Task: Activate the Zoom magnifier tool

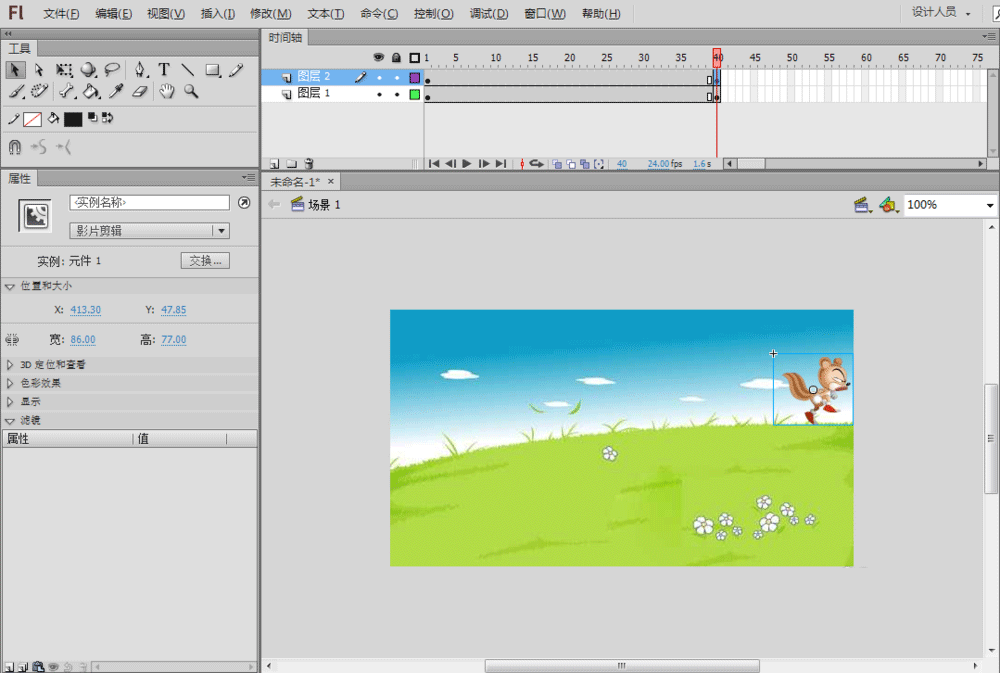Action: 190,92
